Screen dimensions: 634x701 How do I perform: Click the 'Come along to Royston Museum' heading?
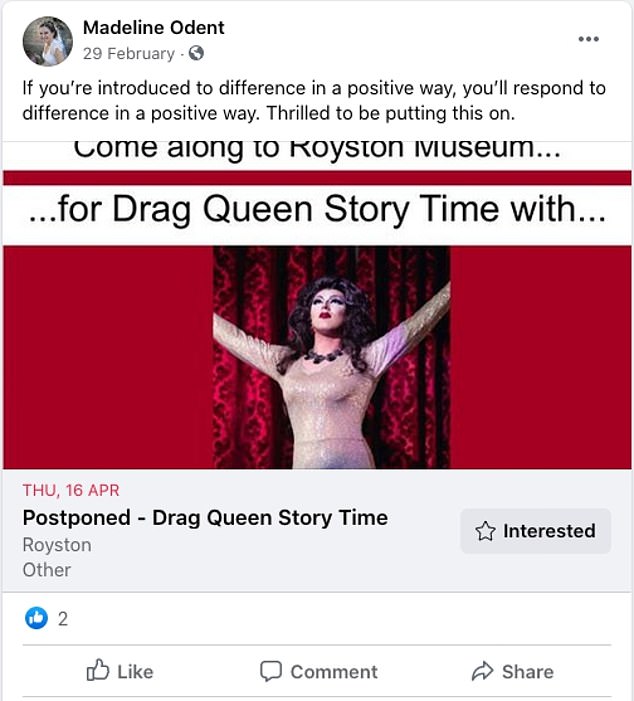tap(316, 148)
